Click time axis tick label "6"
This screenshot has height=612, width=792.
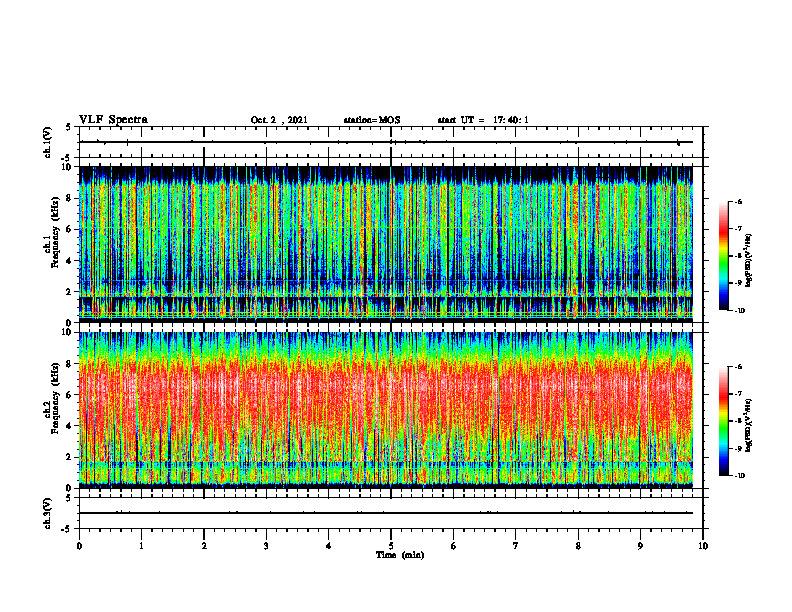[454, 546]
